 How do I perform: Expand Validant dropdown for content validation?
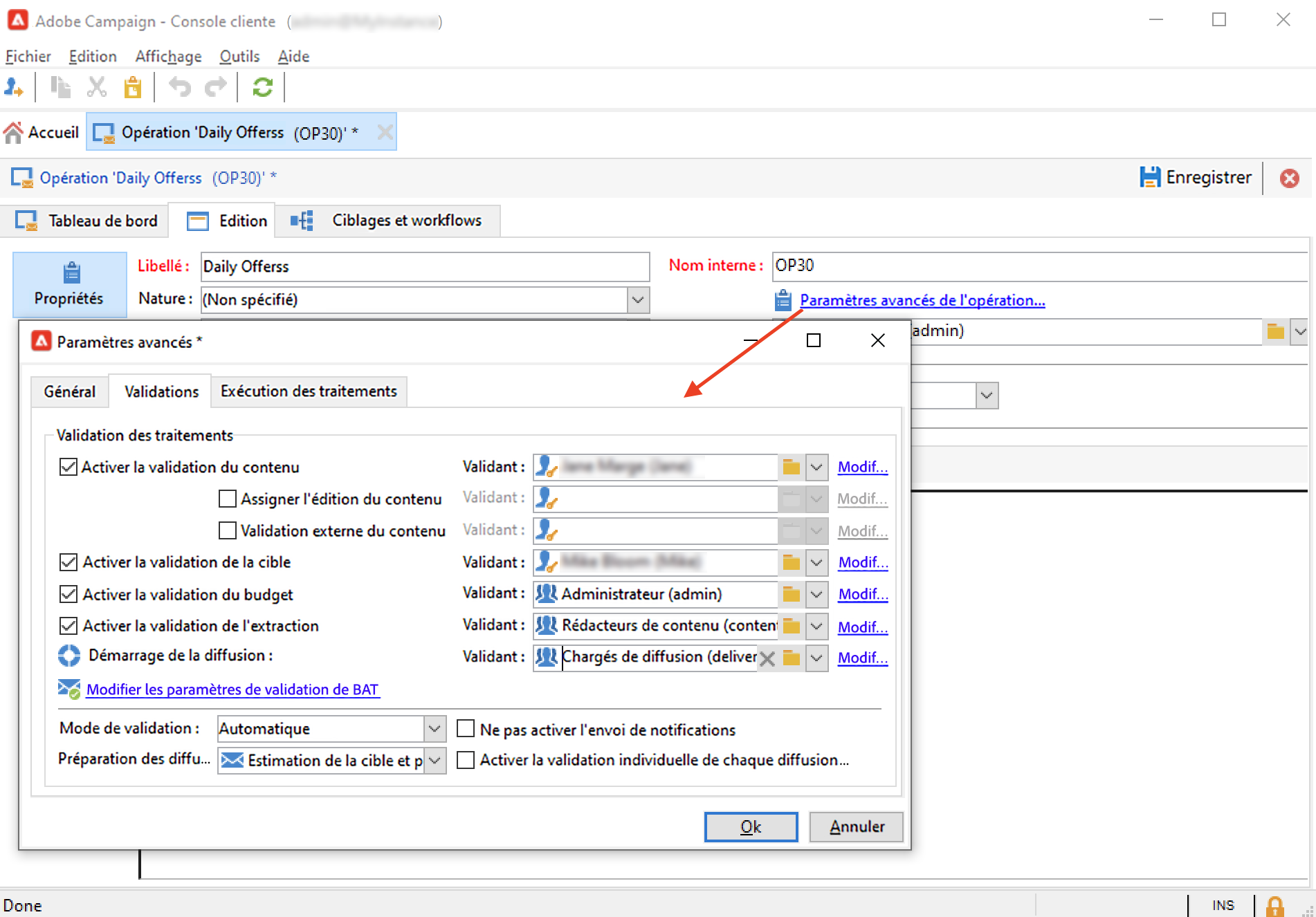[x=816, y=467]
